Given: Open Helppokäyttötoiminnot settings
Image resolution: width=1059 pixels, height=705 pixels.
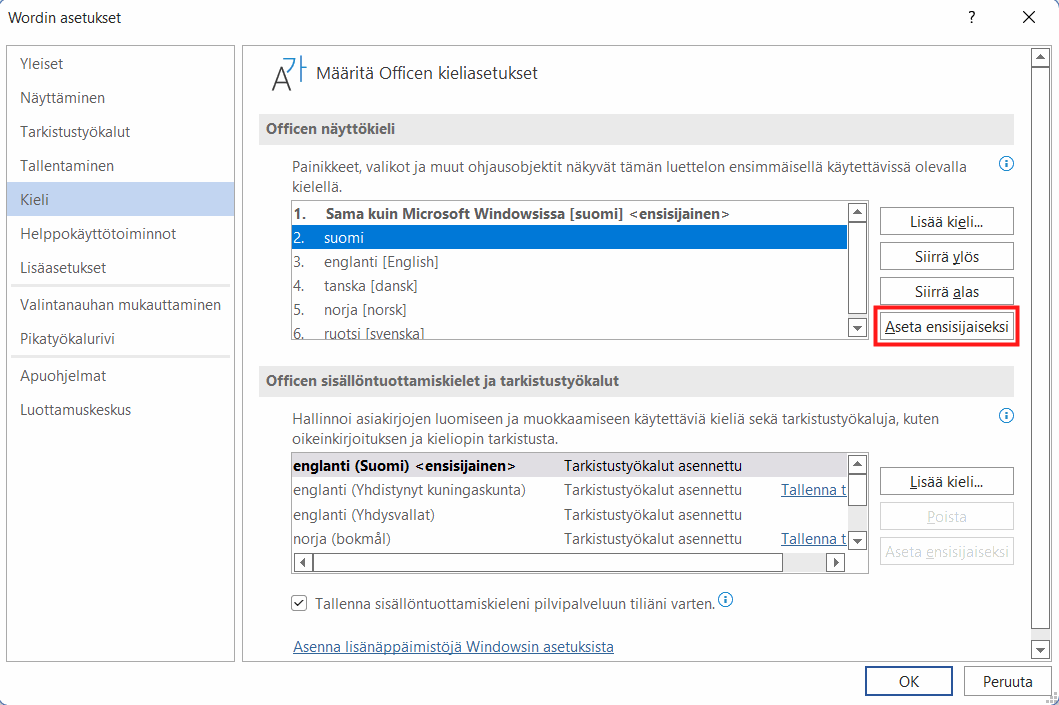Looking at the screenshot, I should 120,234.
